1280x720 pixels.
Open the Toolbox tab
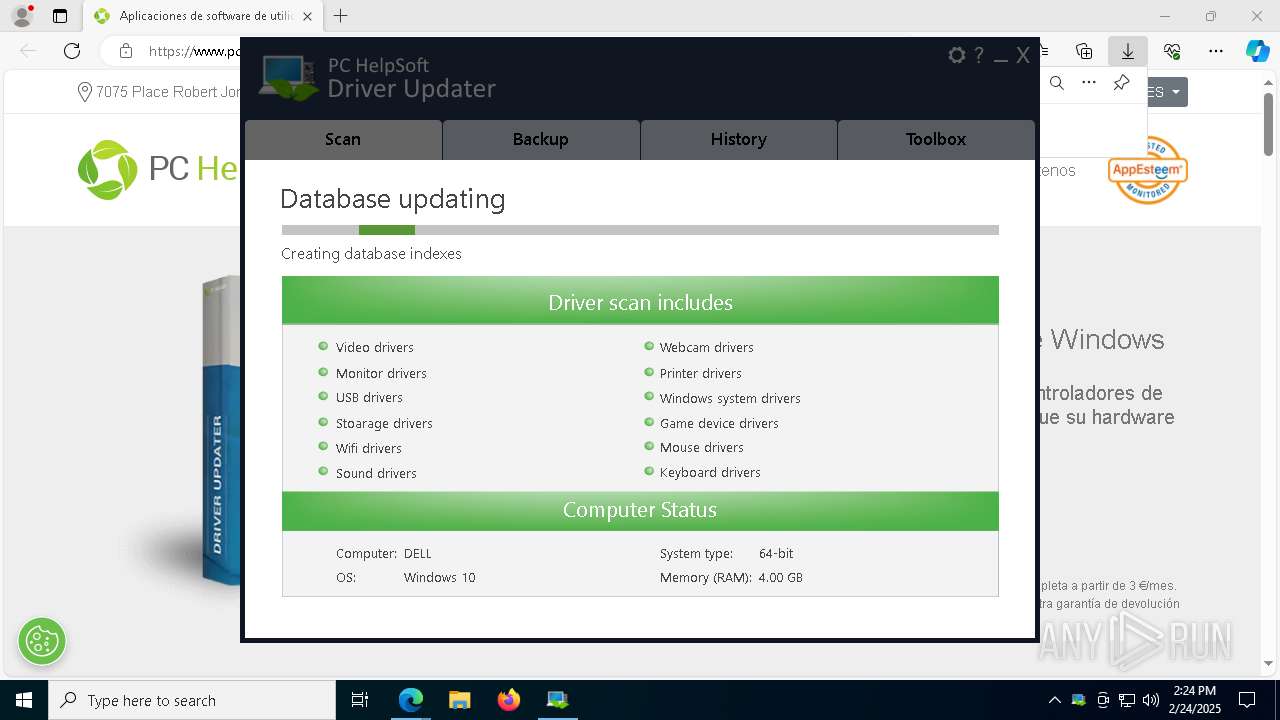click(936, 139)
